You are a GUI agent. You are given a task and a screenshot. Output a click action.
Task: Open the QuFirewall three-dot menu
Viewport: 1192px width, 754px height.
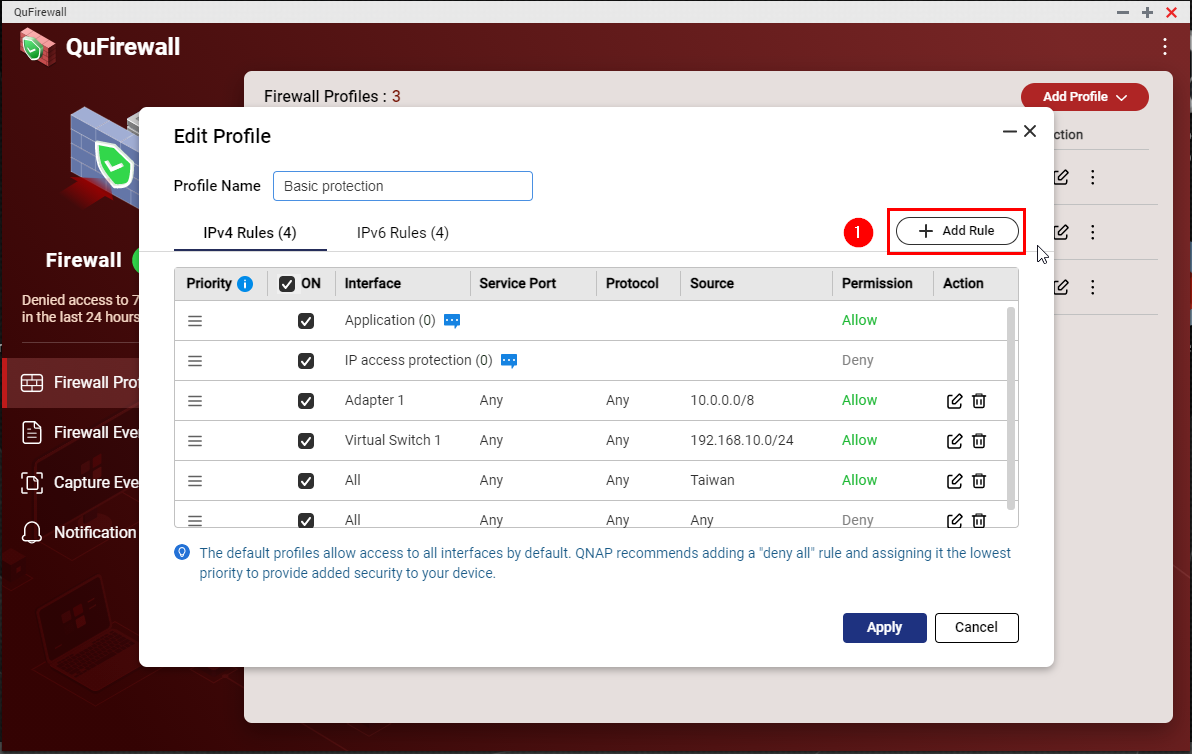[x=1164, y=46]
